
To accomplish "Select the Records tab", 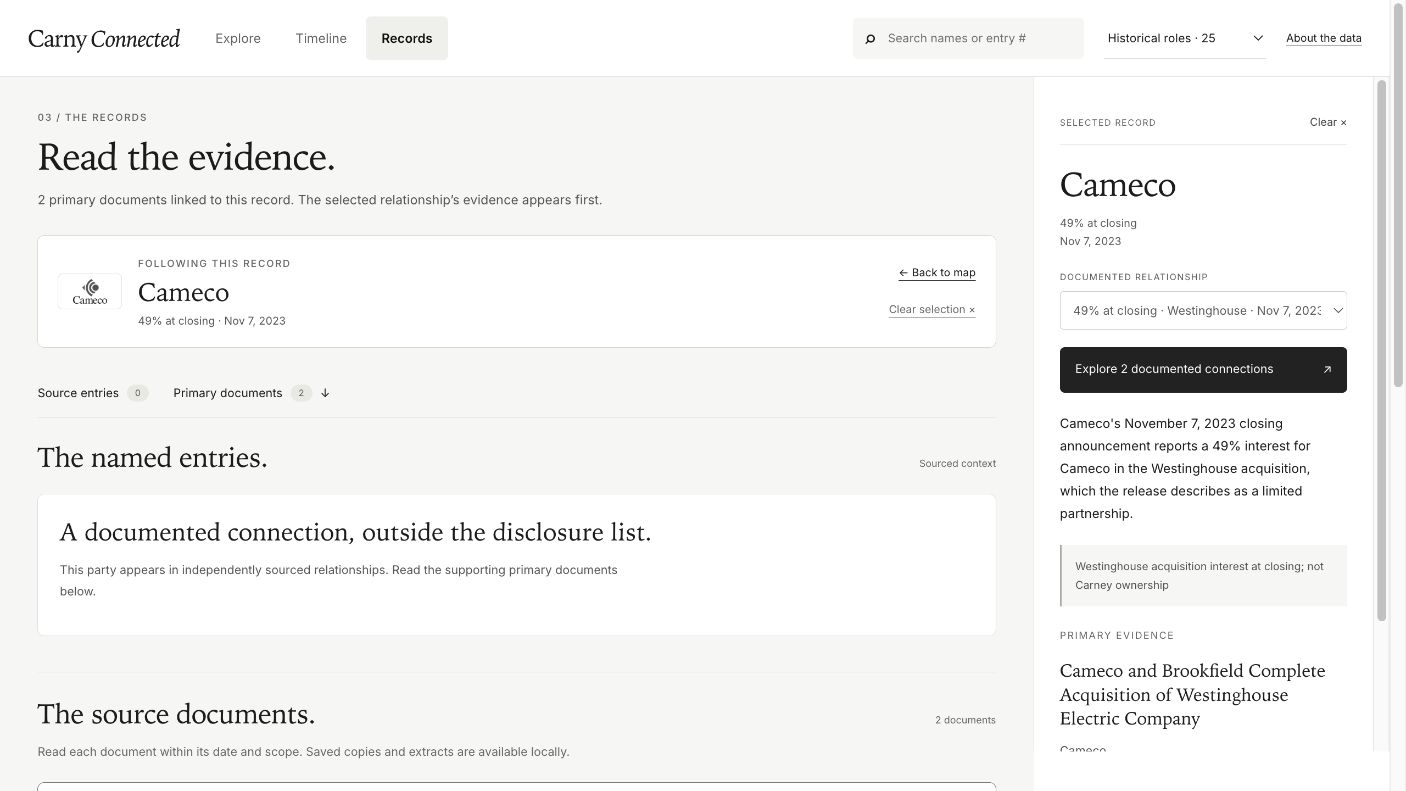I will [407, 38].
